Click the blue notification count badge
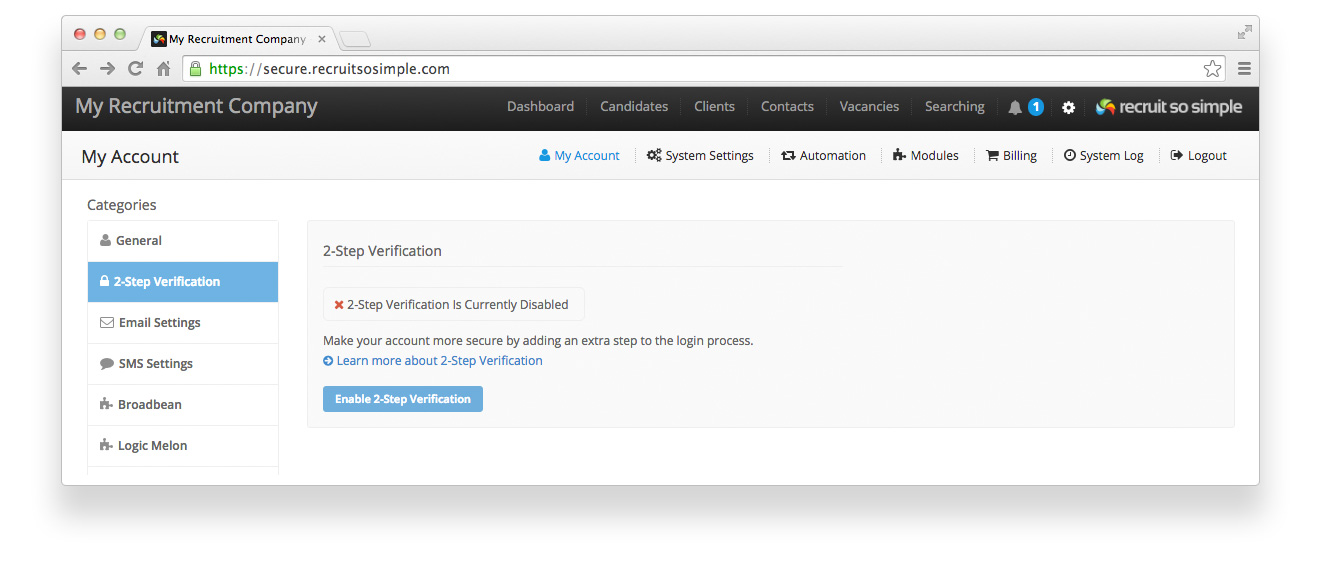The image size is (1325, 562). pyautogui.click(x=1036, y=107)
